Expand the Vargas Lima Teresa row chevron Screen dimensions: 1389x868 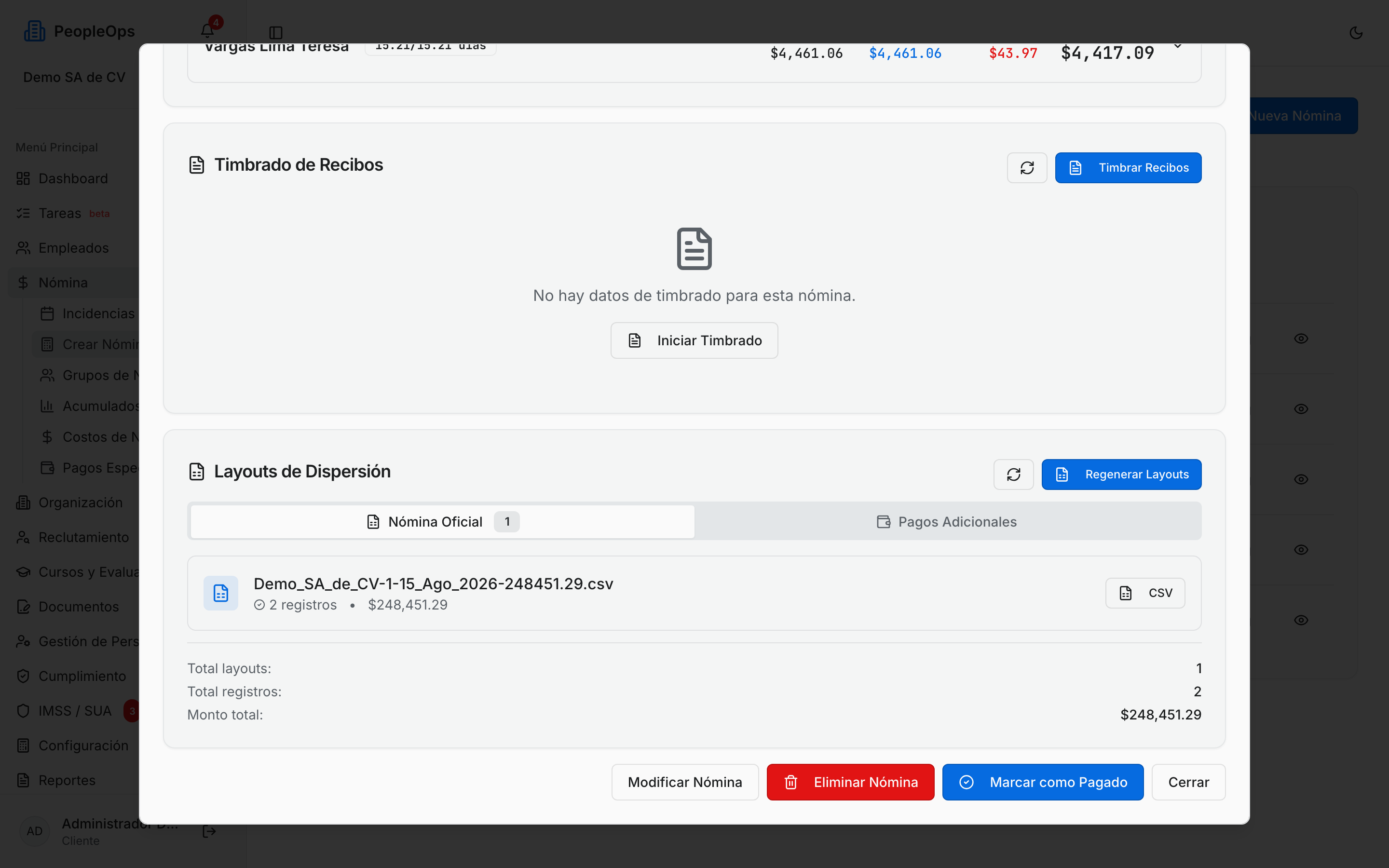tap(1178, 46)
